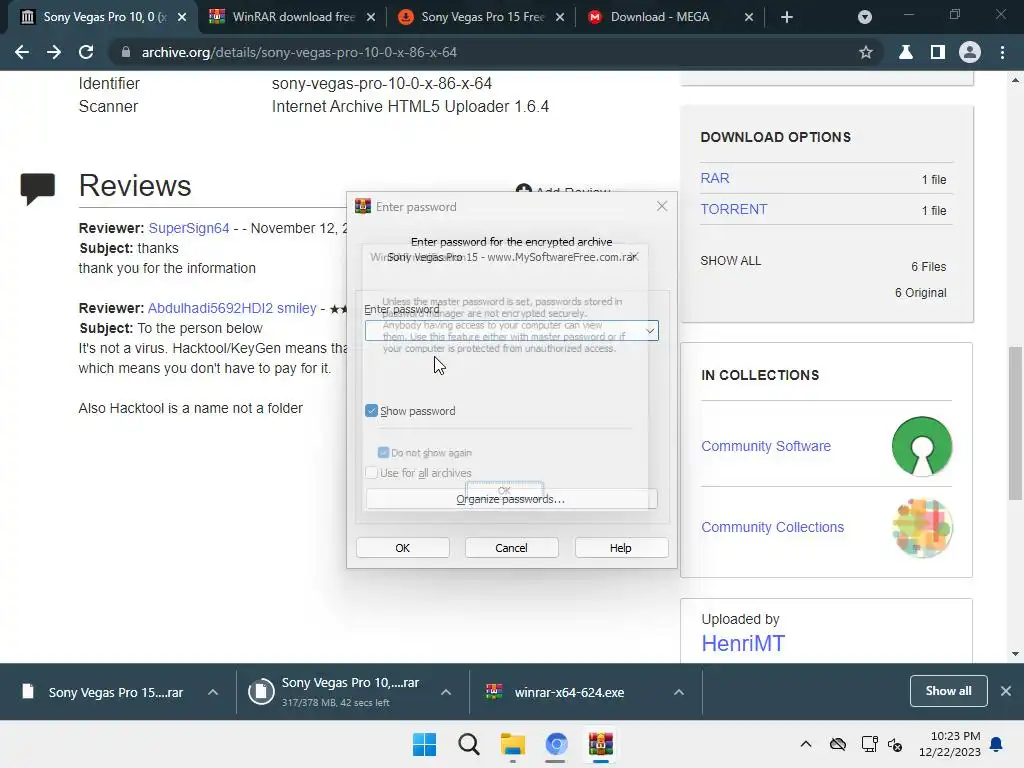Close the WinRAR download tab
1024x768 pixels.
coord(371,17)
